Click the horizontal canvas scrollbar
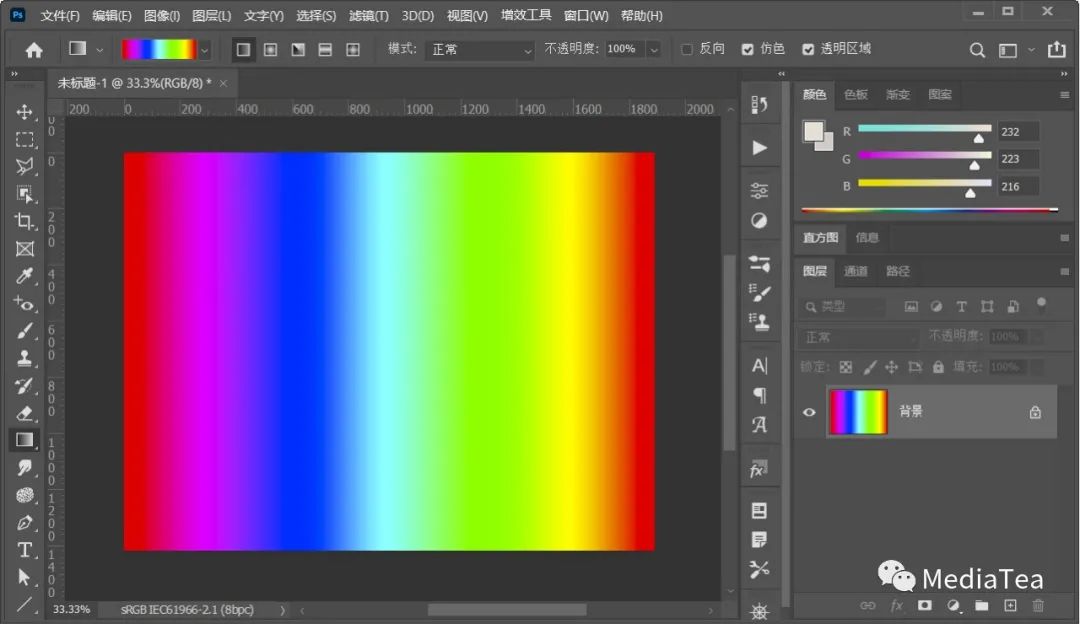This screenshot has width=1080, height=624. (507, 610)
